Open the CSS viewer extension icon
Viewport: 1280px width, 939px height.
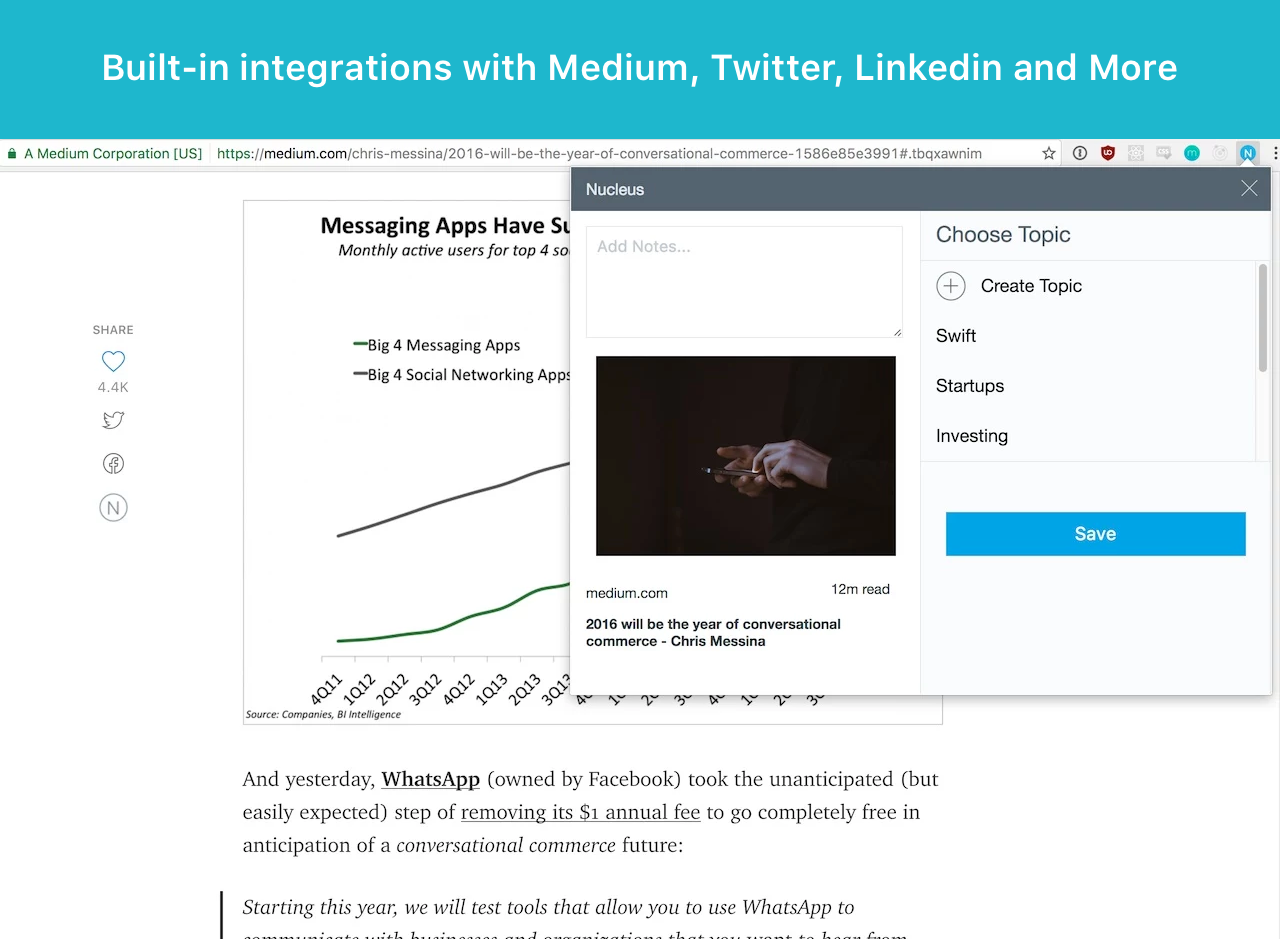[x=1164, y=153]
